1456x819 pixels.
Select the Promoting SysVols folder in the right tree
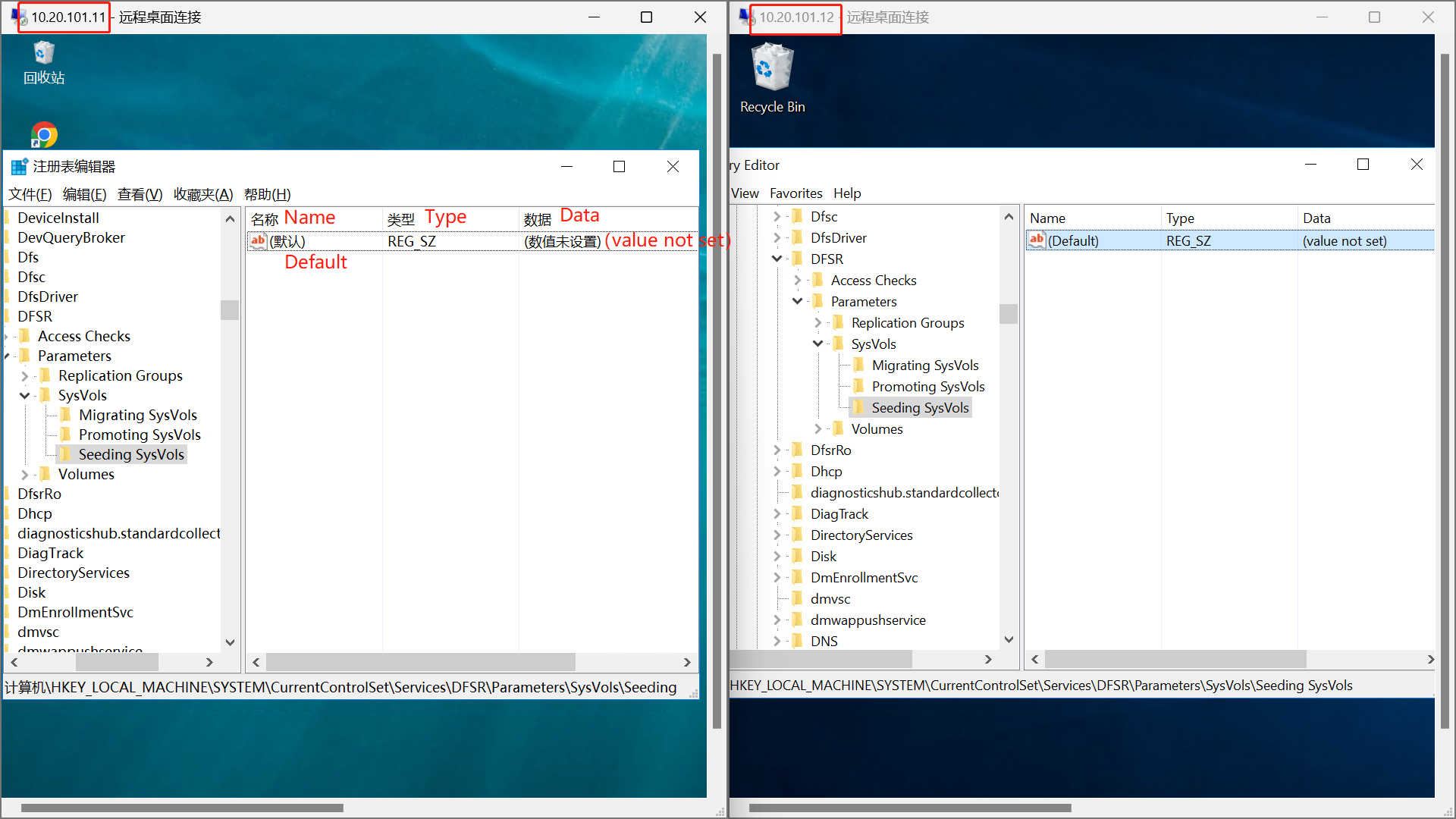coord(927,387)
